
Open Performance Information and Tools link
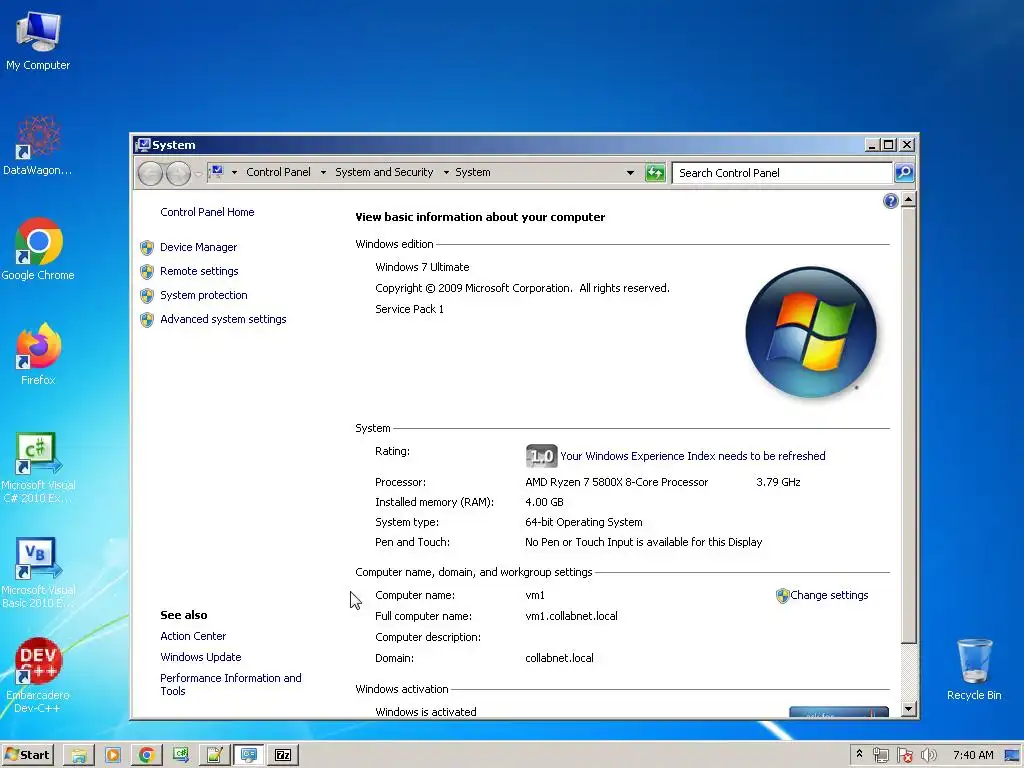[231, 684]
